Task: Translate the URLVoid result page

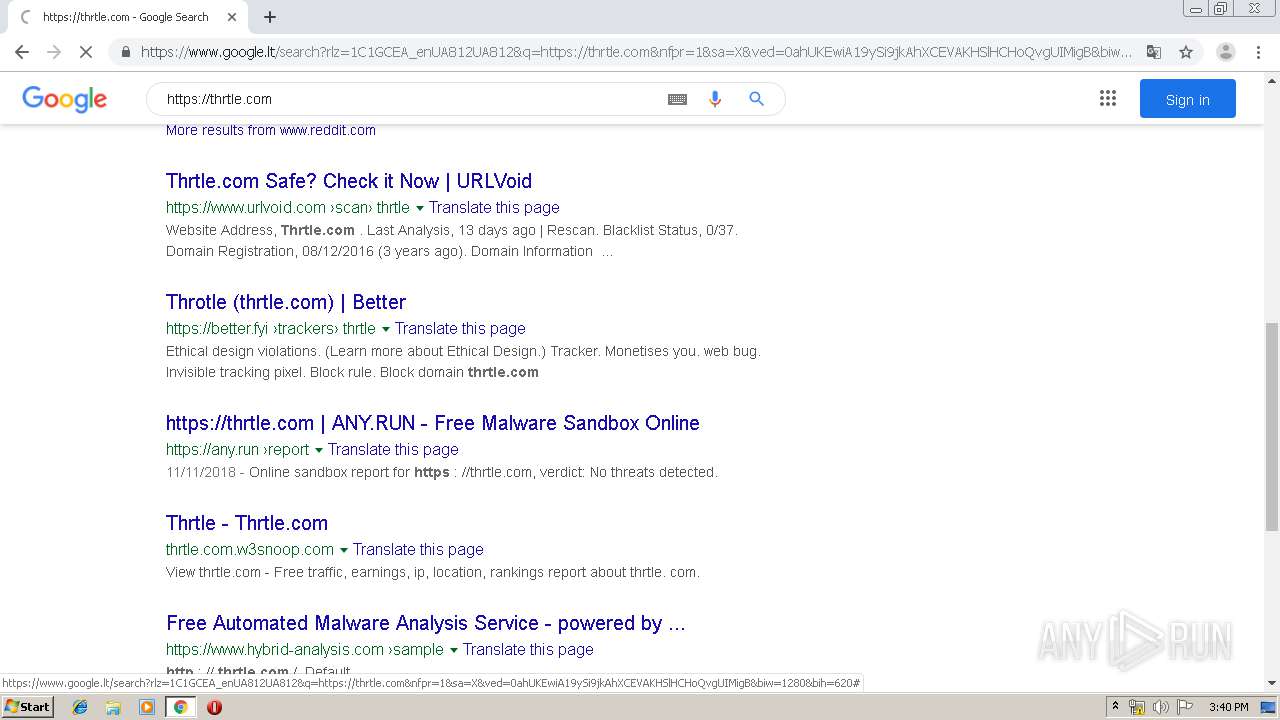Action: 494,208
